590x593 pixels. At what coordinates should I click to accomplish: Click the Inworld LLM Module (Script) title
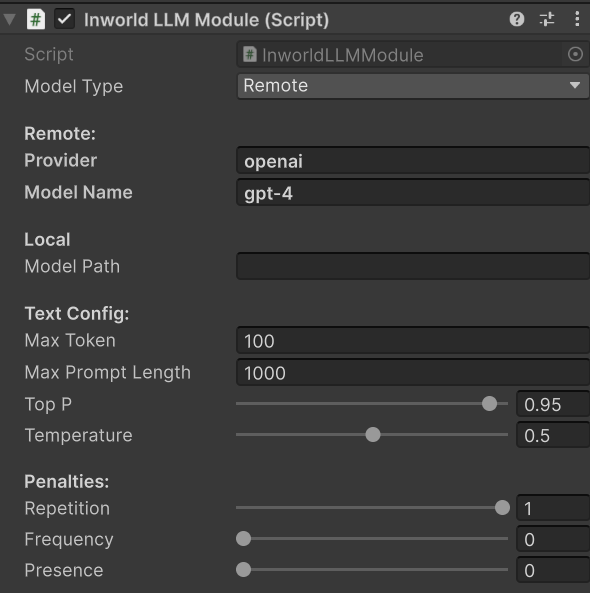[206, 20]
